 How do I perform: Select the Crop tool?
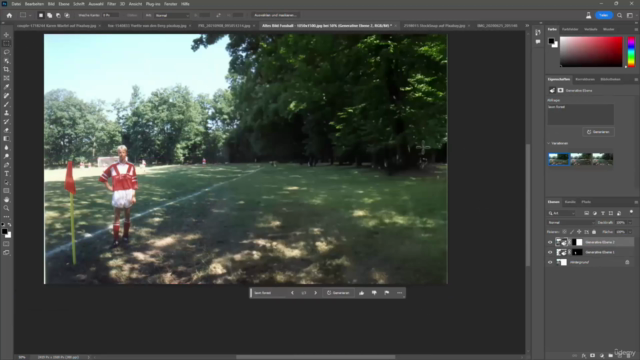point(6,69)
